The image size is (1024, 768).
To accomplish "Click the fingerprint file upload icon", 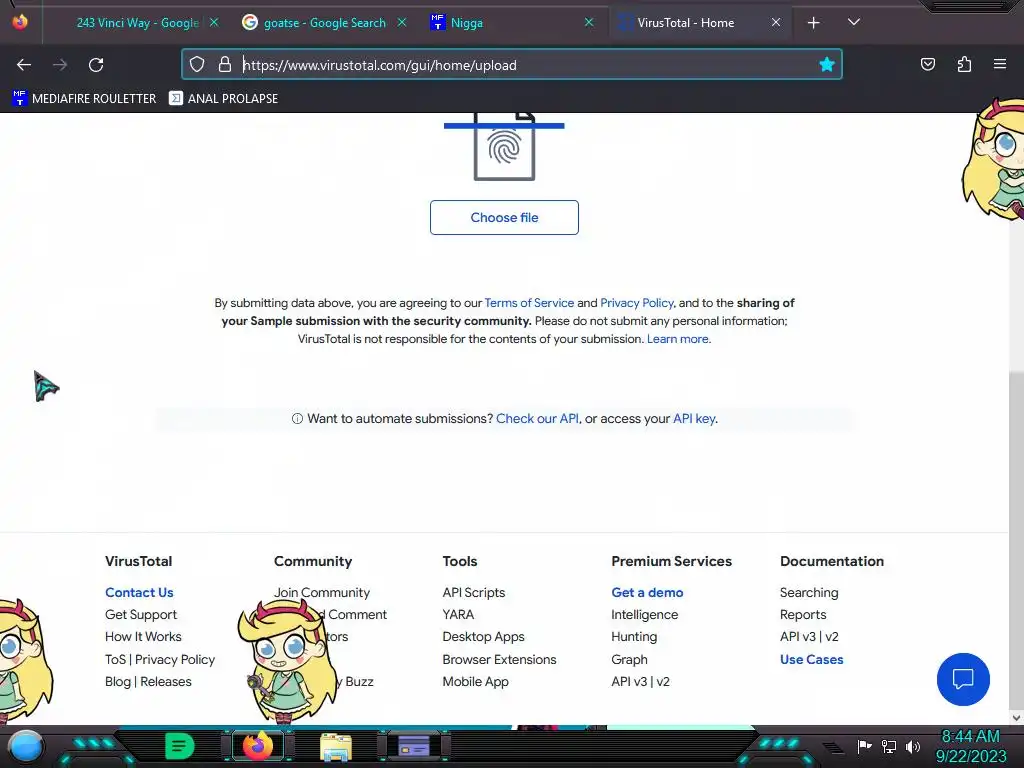I will [x=504, y=146].
